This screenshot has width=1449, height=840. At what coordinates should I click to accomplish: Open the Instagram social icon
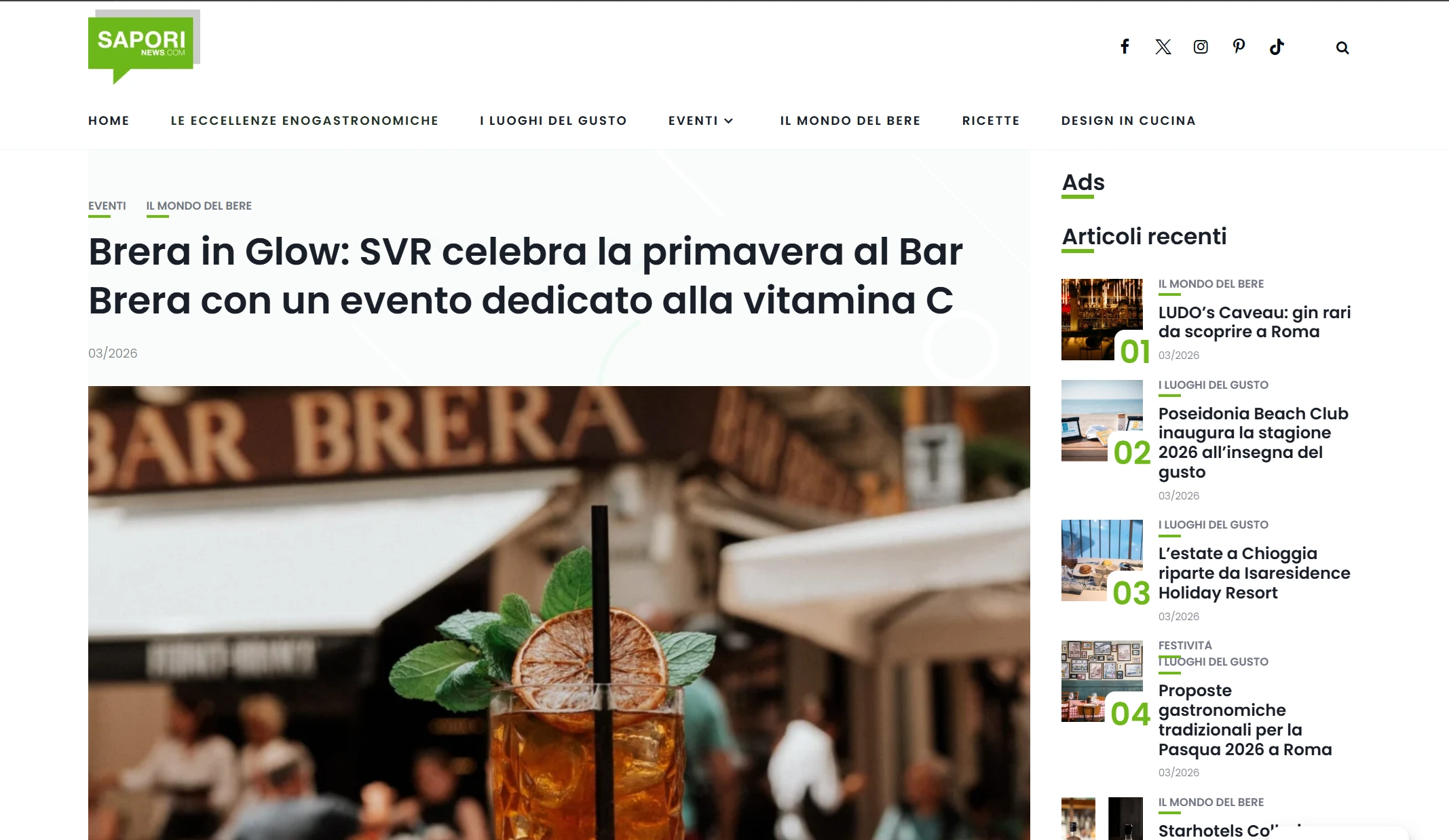1201,47
